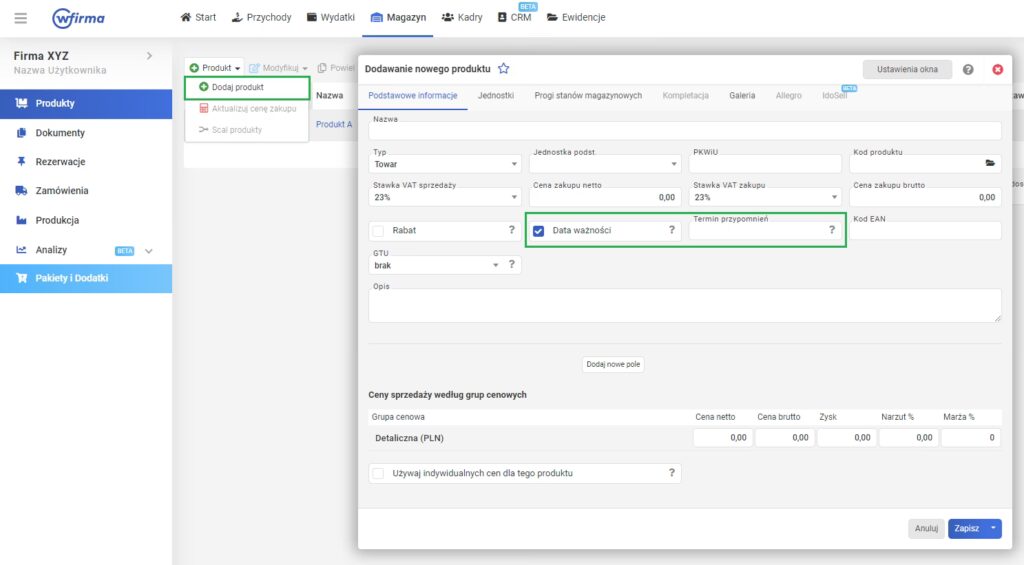Click the wfirma logo
The height and width of the screenshot is (565, 1024).
pyautogui.click(x=78, y=17)
